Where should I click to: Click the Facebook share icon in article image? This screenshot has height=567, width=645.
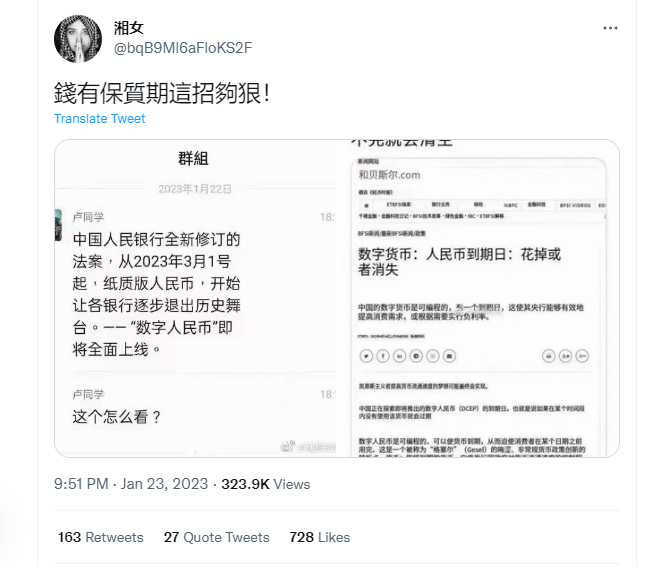pyautogui.click(x=383, y=356)
